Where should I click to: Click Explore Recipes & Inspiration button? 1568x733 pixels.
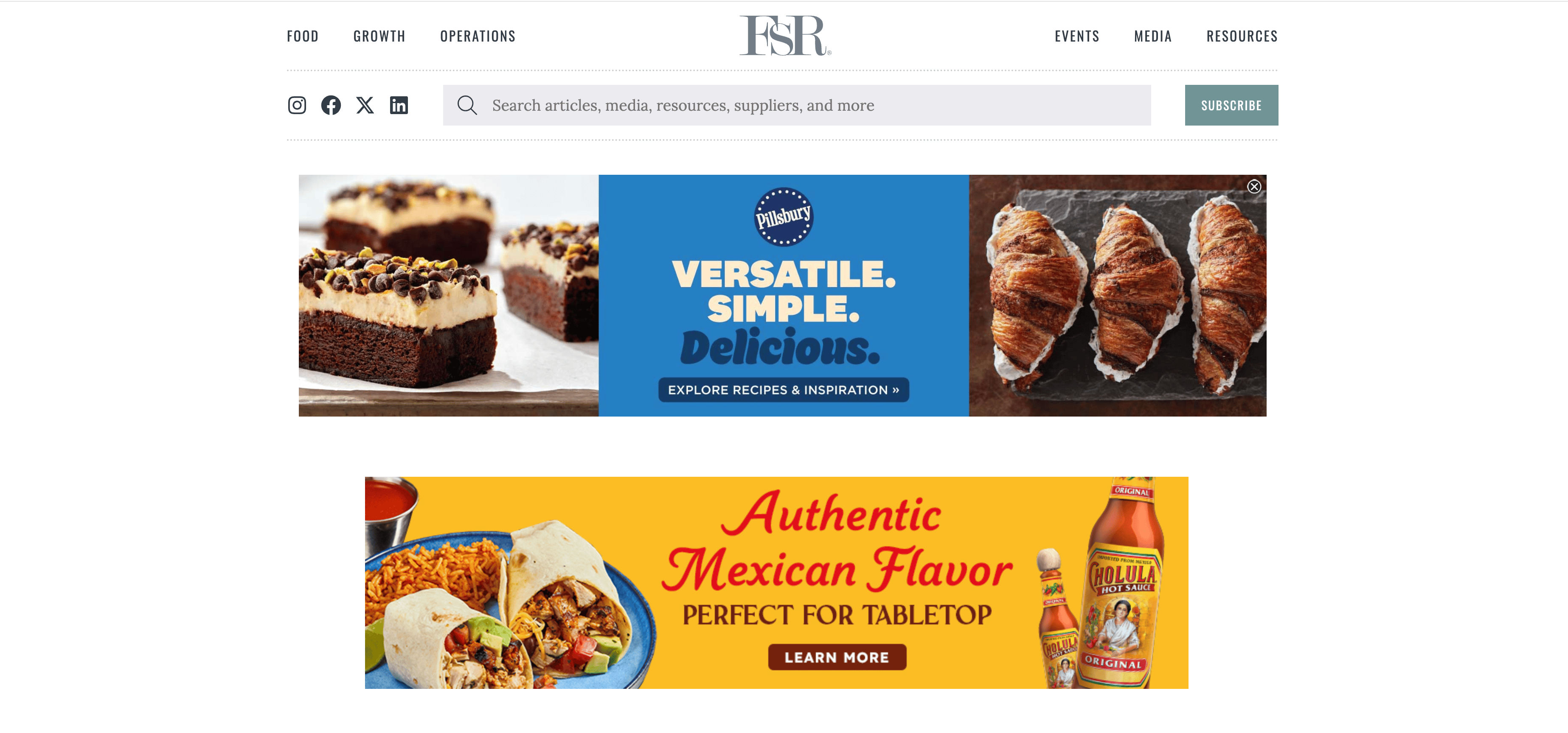pyautogui.click(x=784, y=390)
